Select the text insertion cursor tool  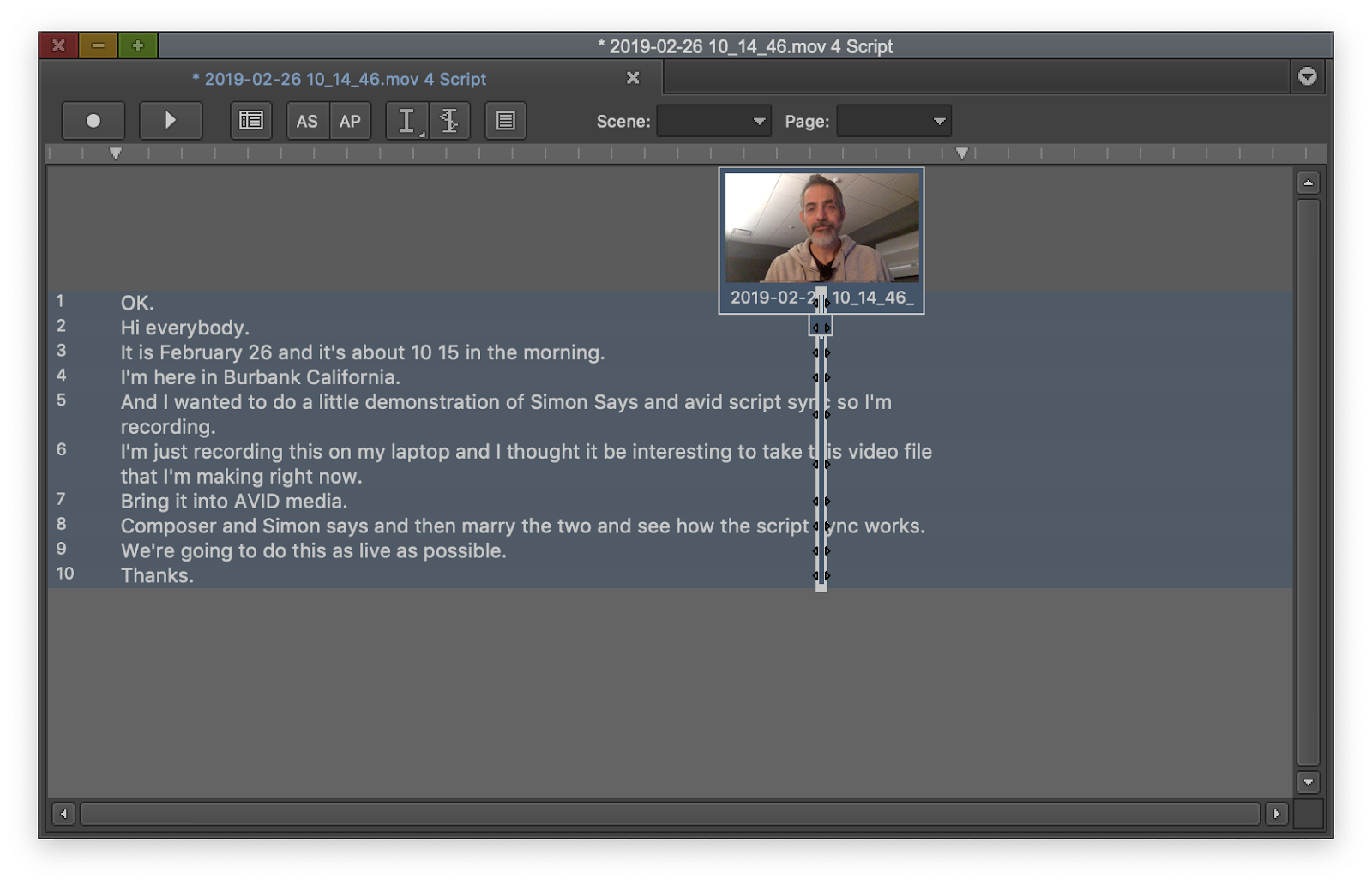[406, 120]
